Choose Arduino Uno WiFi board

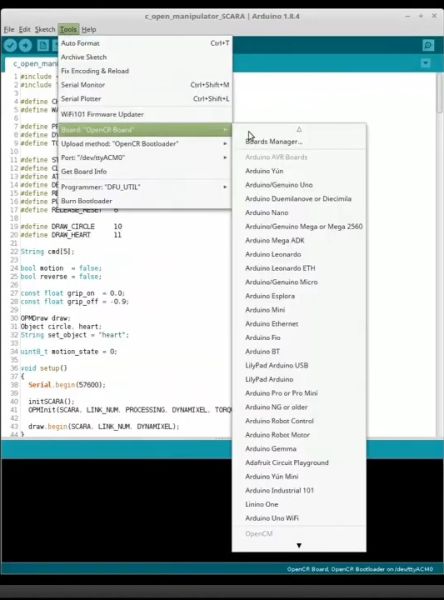[x=299, y=518]
